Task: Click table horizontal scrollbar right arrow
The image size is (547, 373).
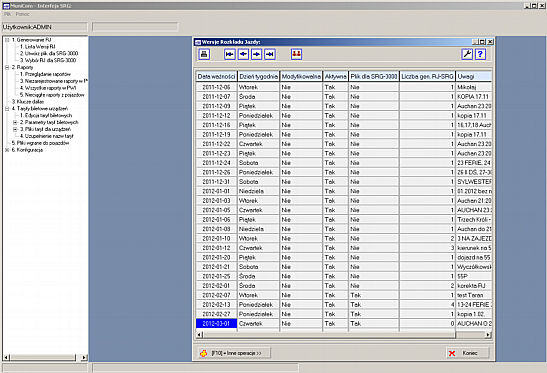Action: tap(488, 335)
